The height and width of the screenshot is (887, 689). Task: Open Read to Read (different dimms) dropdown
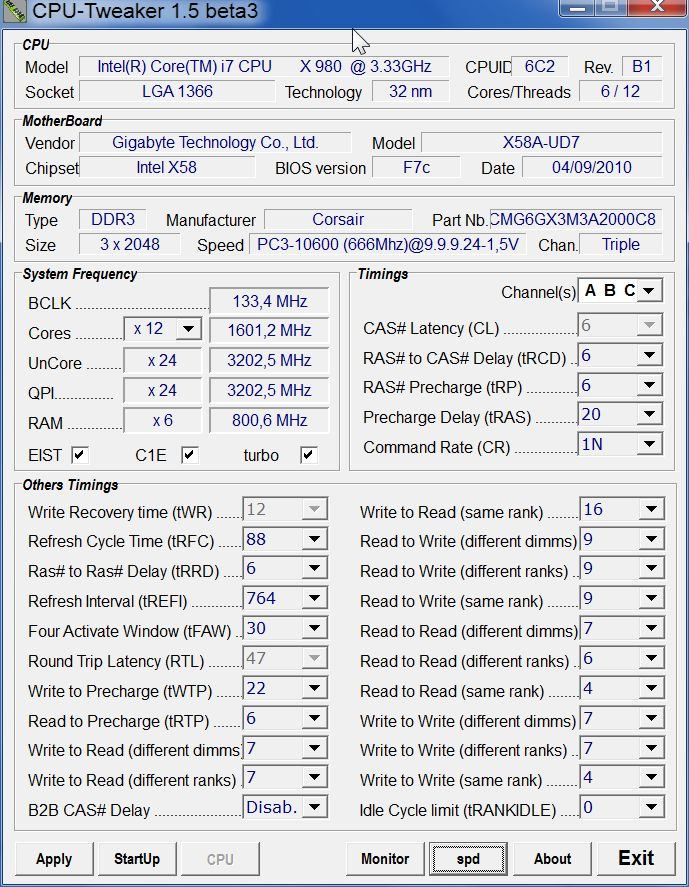click(622, 628)
